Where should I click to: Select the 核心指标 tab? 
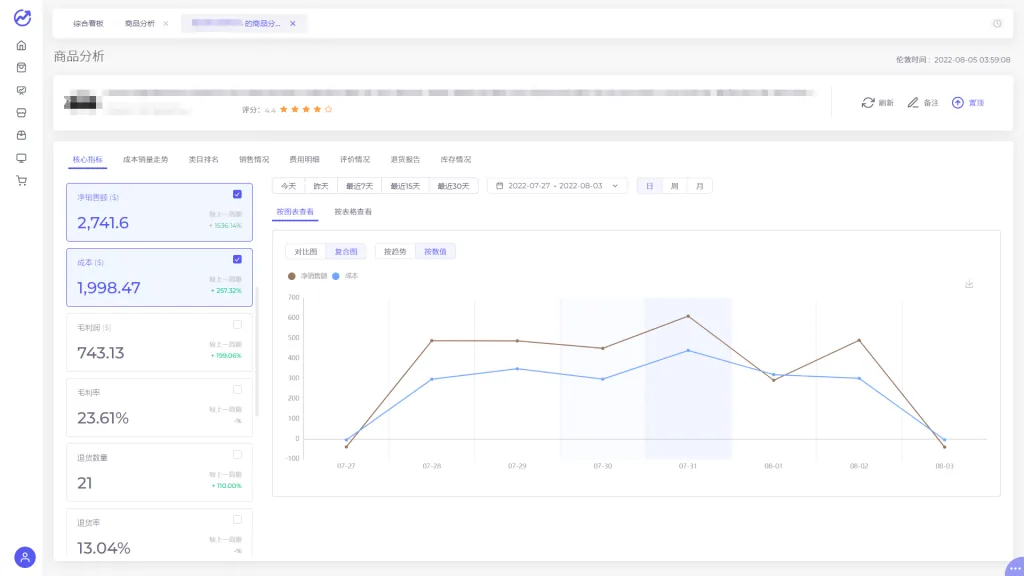(x=88, y=159)
